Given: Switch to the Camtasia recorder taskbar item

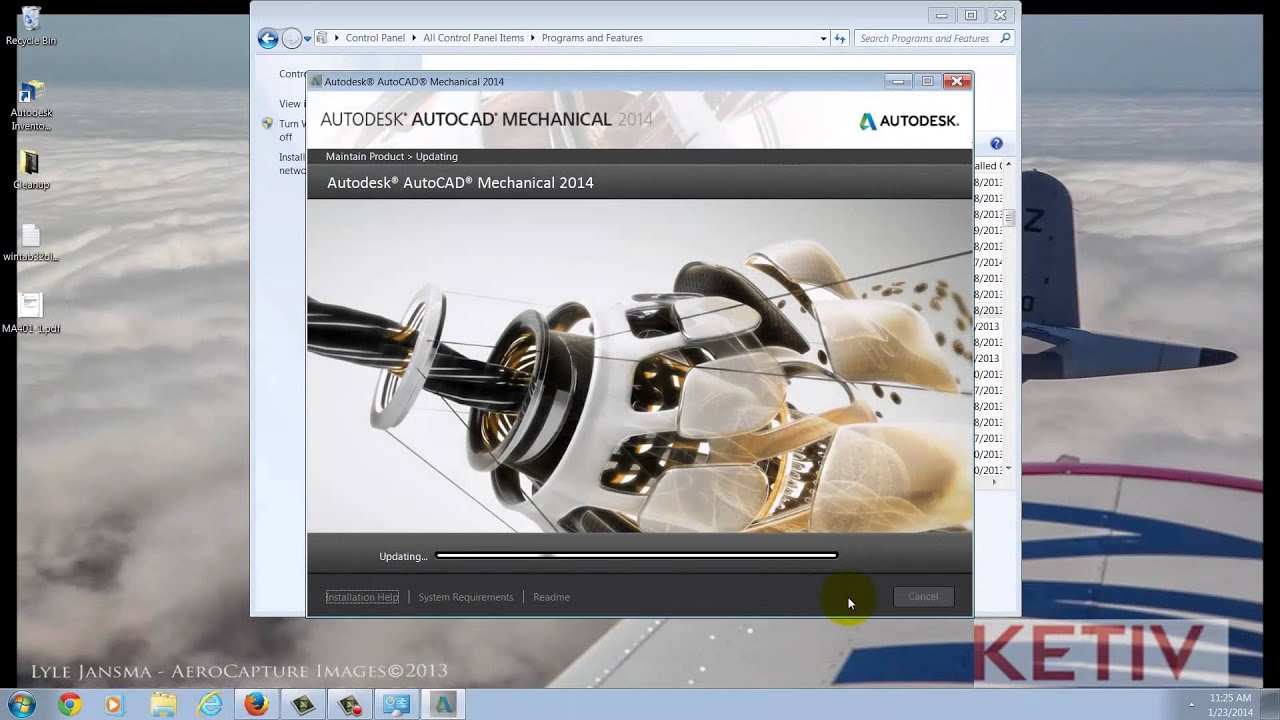Looking at the screenshot, I should click(303, 704).
